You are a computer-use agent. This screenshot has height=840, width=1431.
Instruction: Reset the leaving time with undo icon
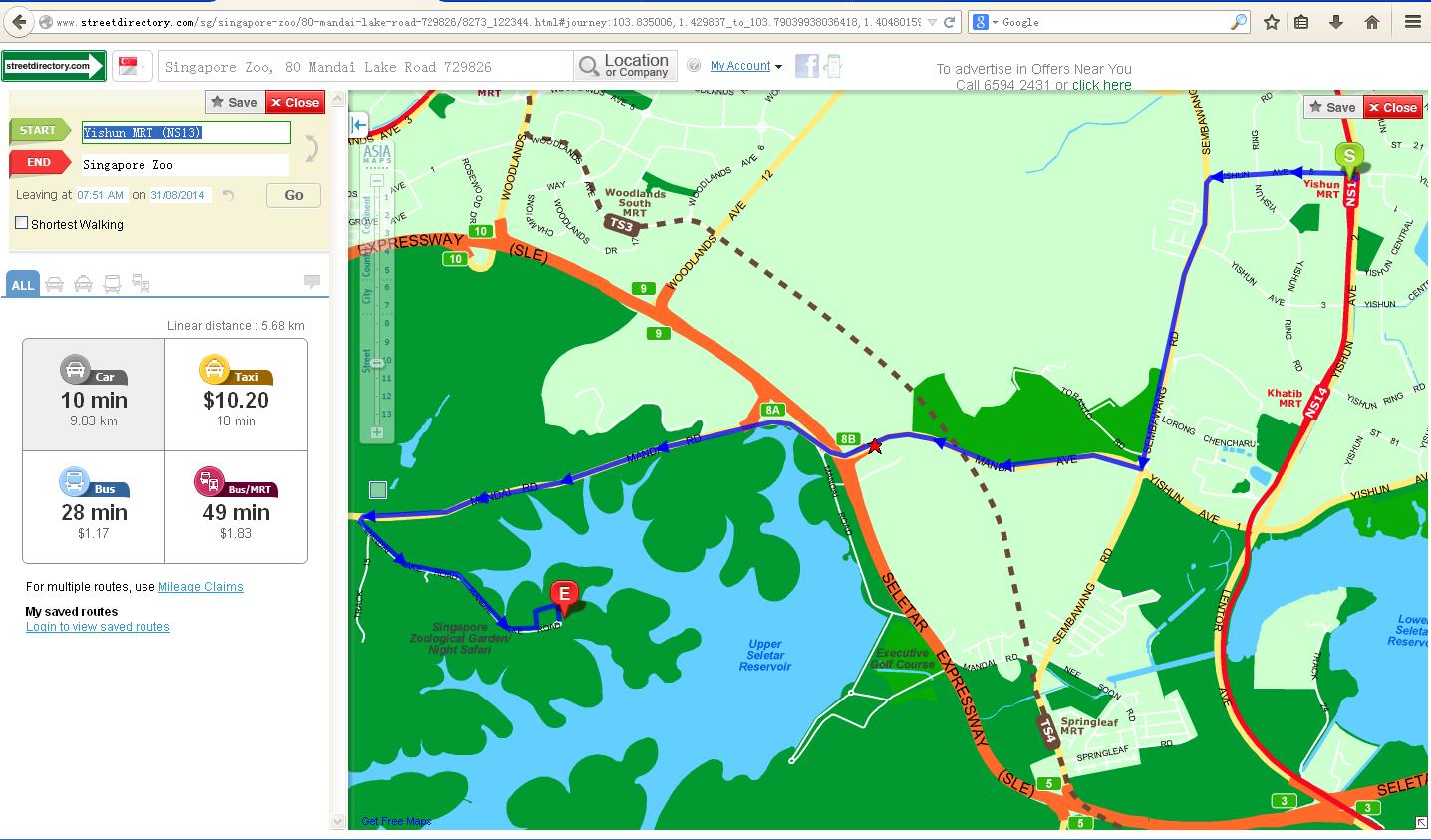click(229, 196)
